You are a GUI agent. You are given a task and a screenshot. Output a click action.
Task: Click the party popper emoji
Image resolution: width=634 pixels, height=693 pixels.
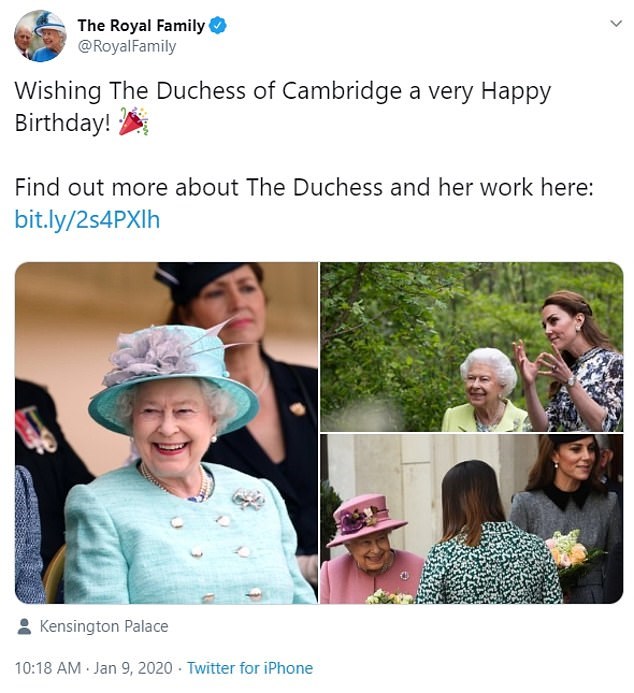click(133, 123)
